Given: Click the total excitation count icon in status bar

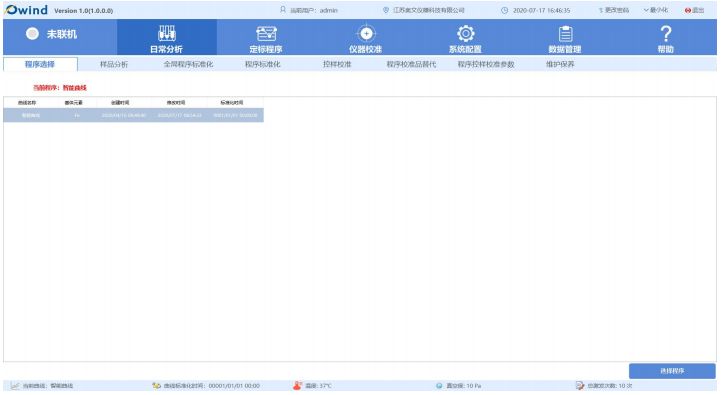Looking at the screenshot, I should (579, 385).
